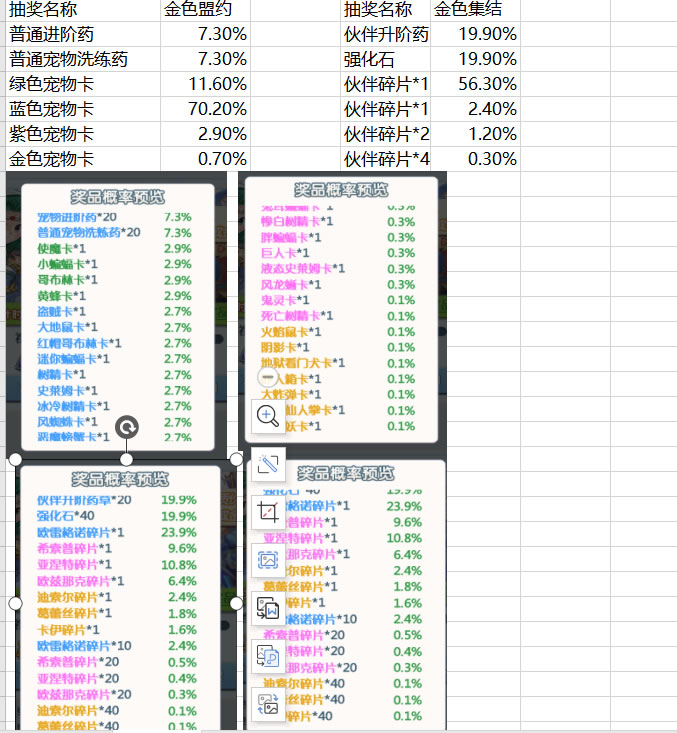Select the 0.30% cell
The height and width of the screenshot is (733, 677).
tap(475, 159)
